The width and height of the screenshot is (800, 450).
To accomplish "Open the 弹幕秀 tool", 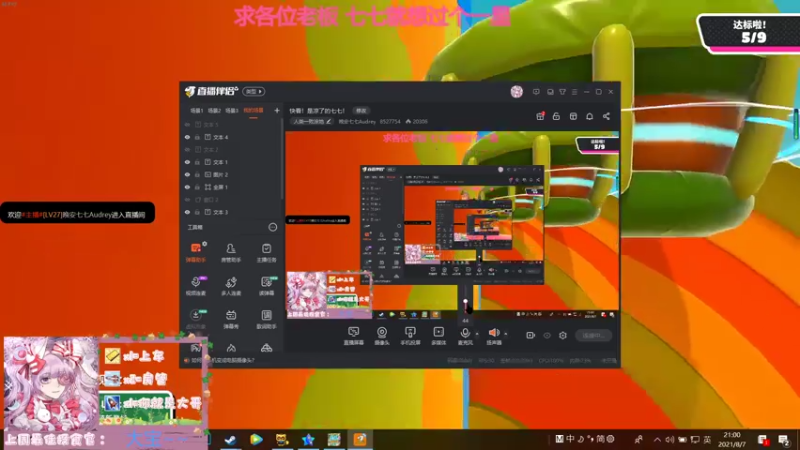I will (x=231, y=319).
